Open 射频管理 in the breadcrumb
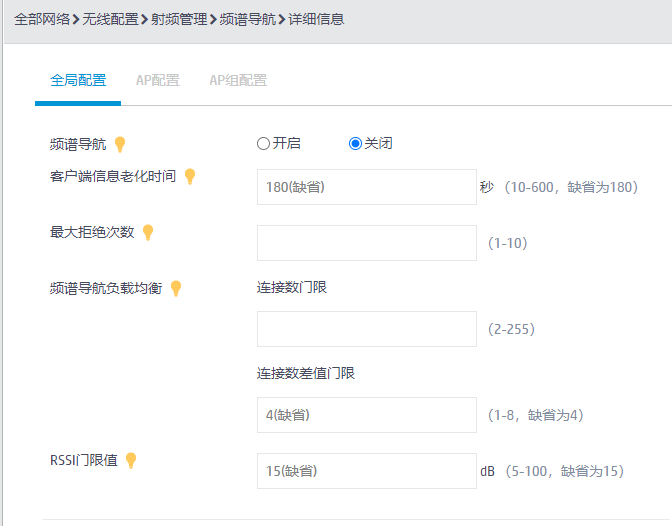Screen dimensions: 672x526 click(x=179, y=19)
